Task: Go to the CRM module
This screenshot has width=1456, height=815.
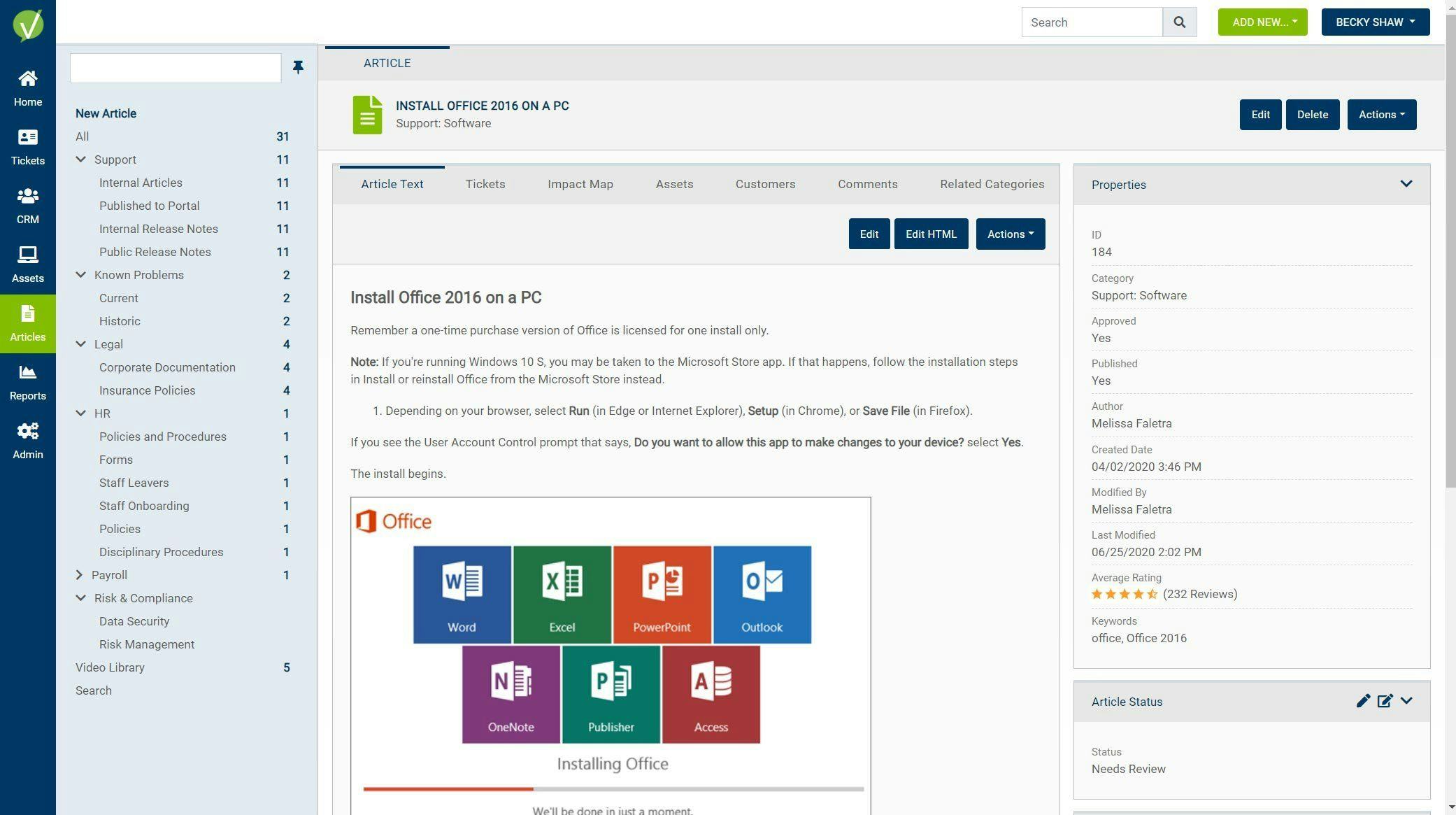Action: (x=27, y=206)
